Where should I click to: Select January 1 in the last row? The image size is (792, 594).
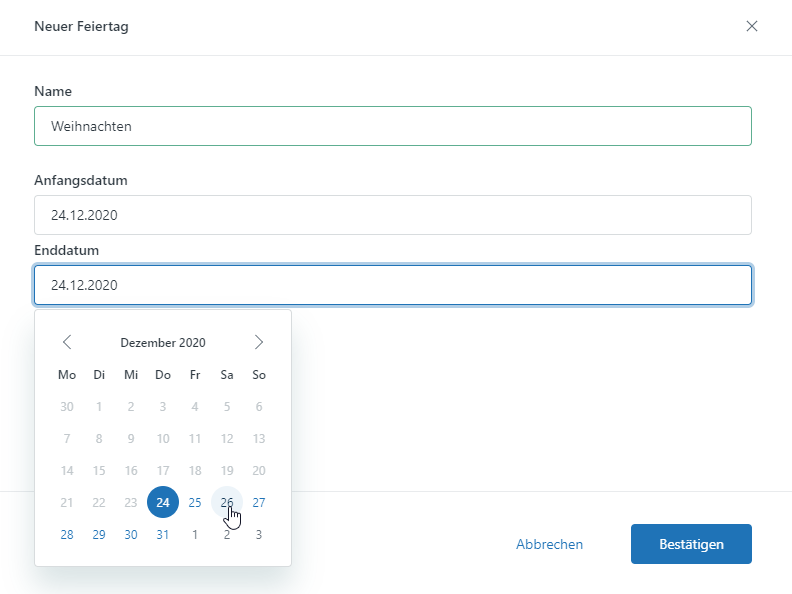(x=195, y=534)
